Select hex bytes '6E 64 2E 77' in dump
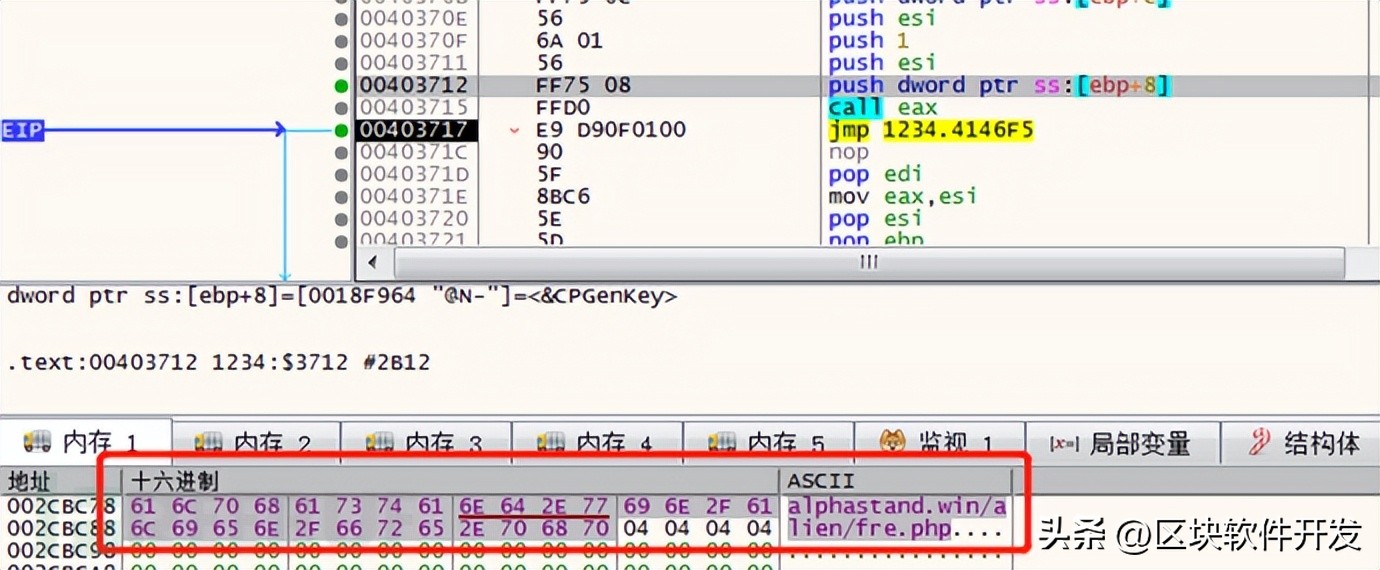This screenshot has height=570, width=1380. pyautogui.click(x=533, y=506)
